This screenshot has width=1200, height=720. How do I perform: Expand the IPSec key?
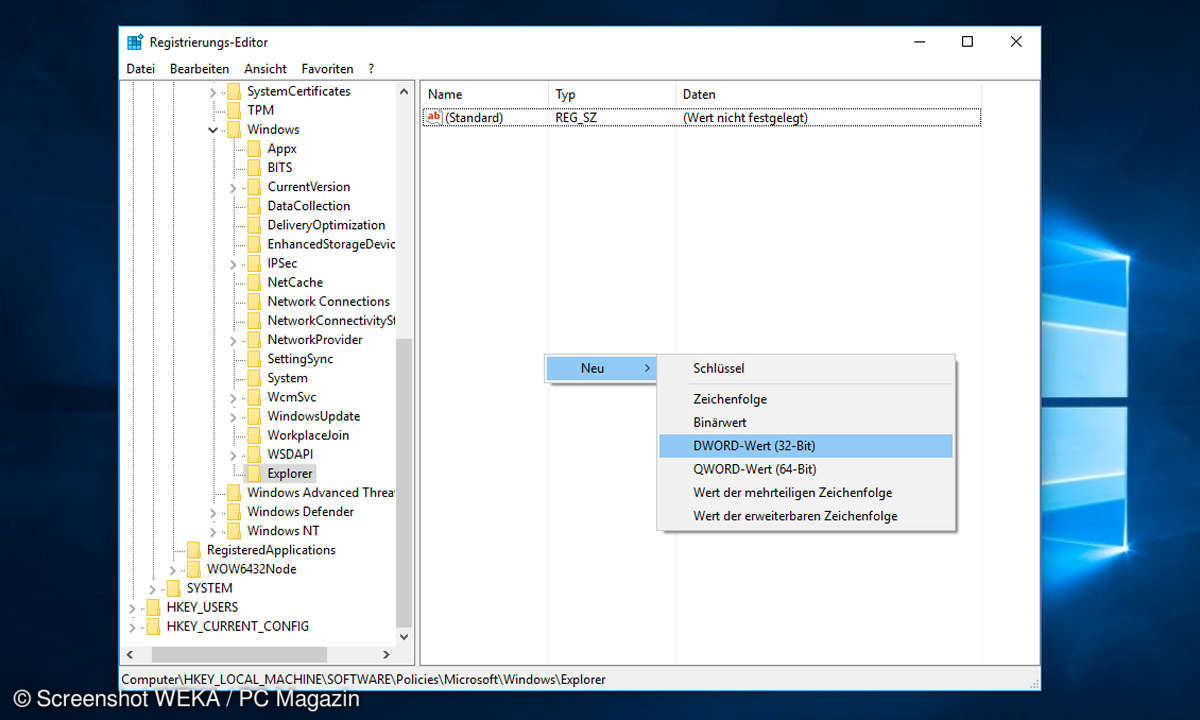coord(233,264)
